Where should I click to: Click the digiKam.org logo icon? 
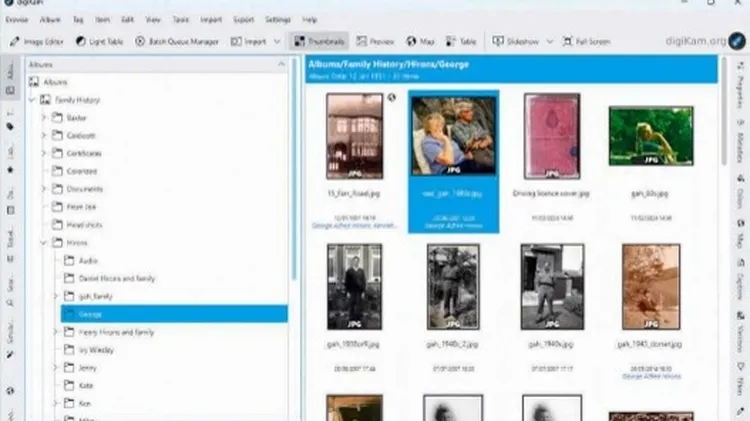click(x=736, y=42)
